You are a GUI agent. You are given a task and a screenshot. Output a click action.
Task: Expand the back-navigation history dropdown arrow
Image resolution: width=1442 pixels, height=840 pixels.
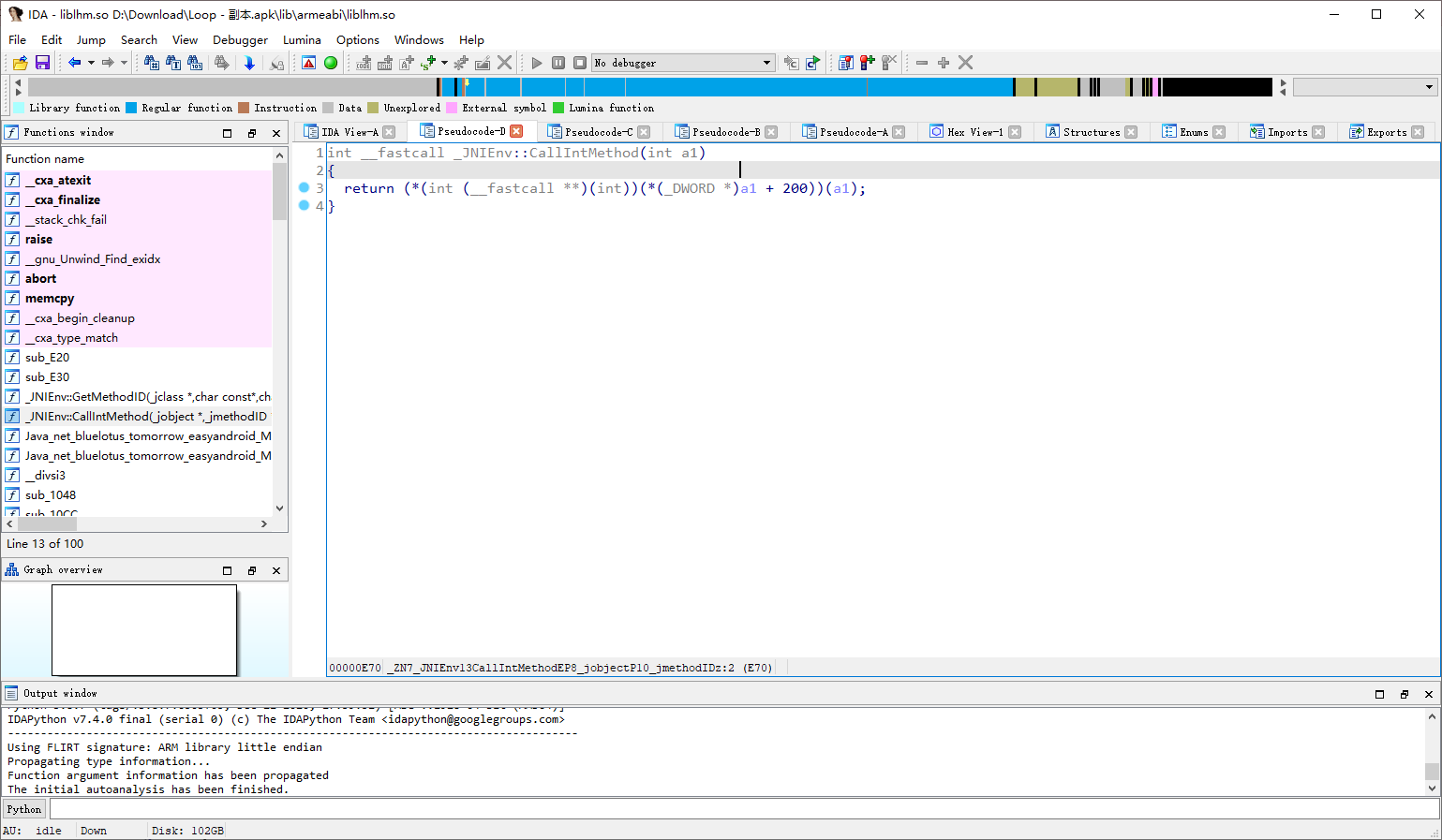click(x=91, y=63)
